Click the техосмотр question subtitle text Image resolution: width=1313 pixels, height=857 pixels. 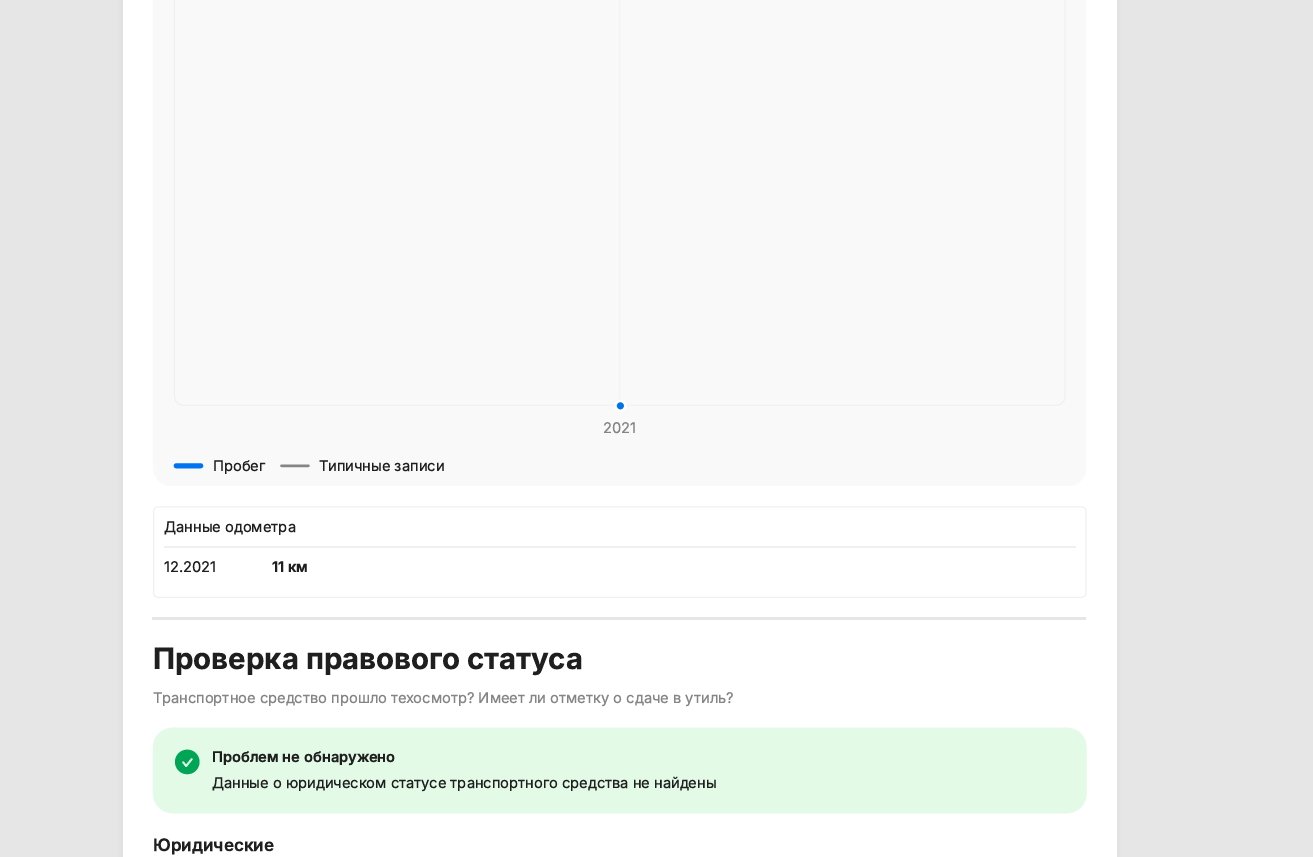click(x=442, y=698)
